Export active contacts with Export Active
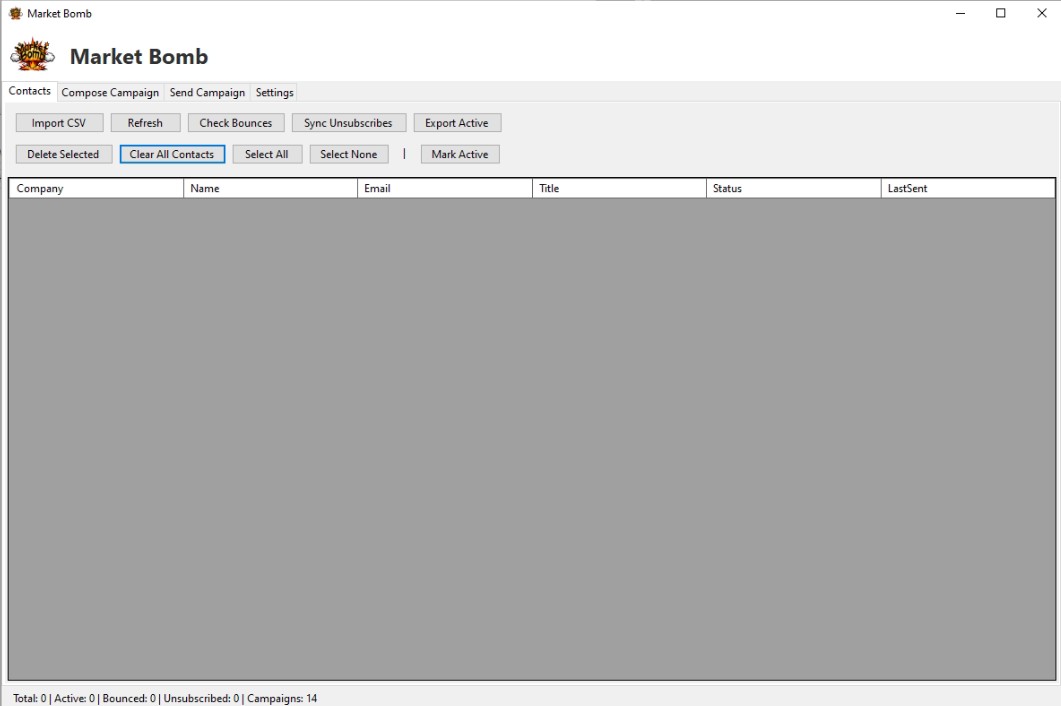 click(457, 122)
